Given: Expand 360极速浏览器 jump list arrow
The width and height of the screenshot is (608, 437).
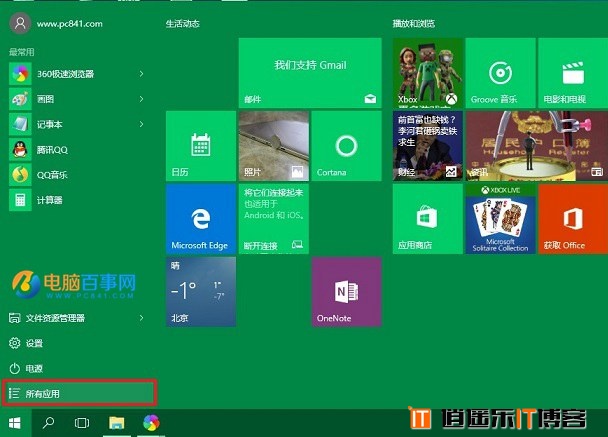Looking at the screenshot, I should click(142, 74).
